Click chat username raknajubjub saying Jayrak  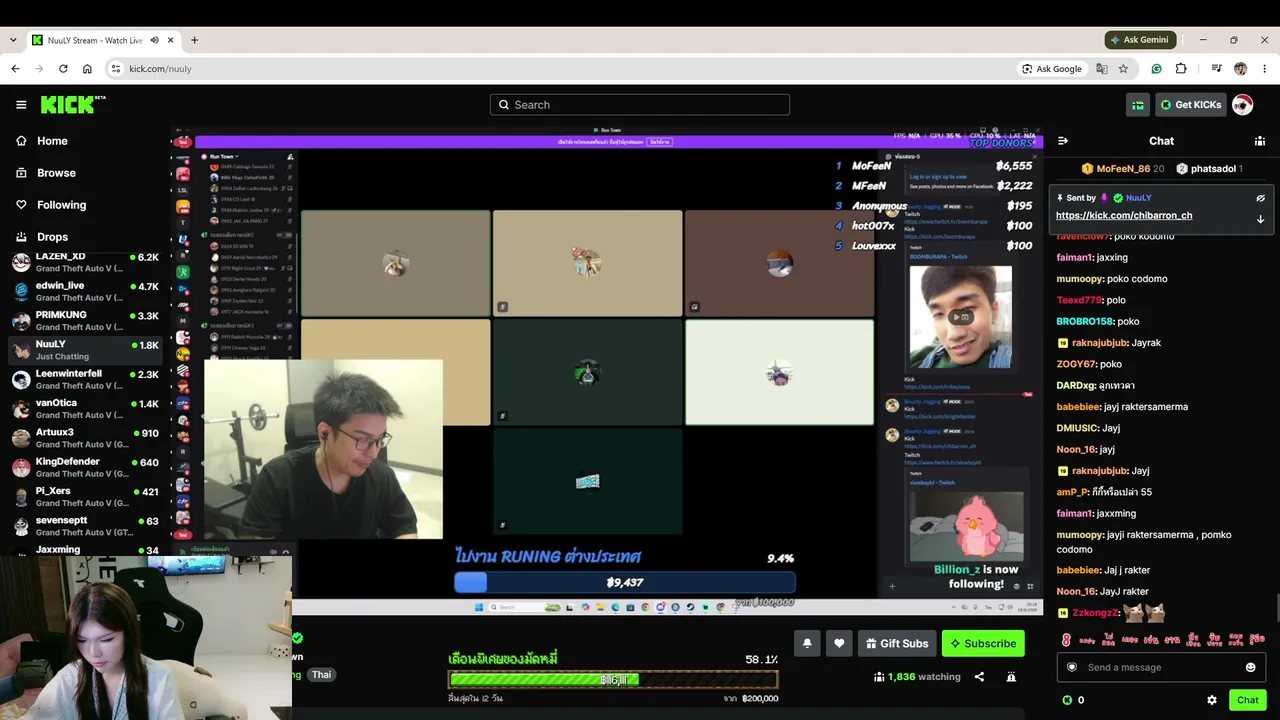point(1099,343)
